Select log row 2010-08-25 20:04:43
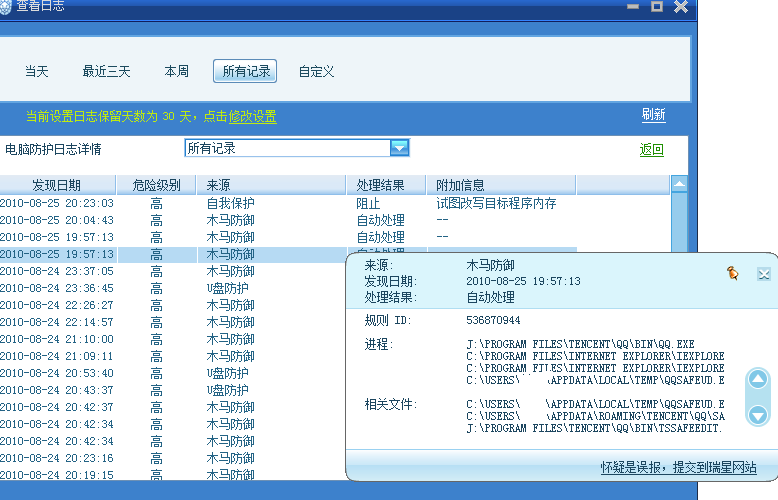778x500 pixels. tap(288, 220)
